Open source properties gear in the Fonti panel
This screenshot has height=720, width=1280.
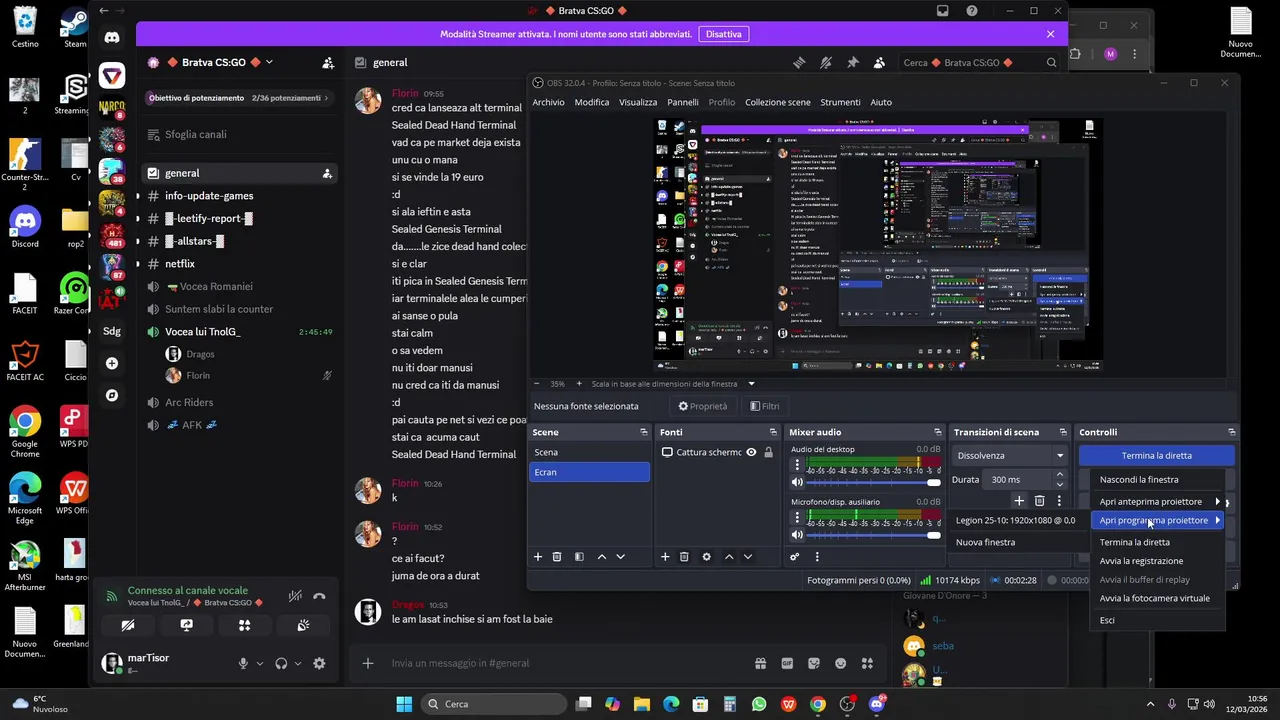(707, 557)
